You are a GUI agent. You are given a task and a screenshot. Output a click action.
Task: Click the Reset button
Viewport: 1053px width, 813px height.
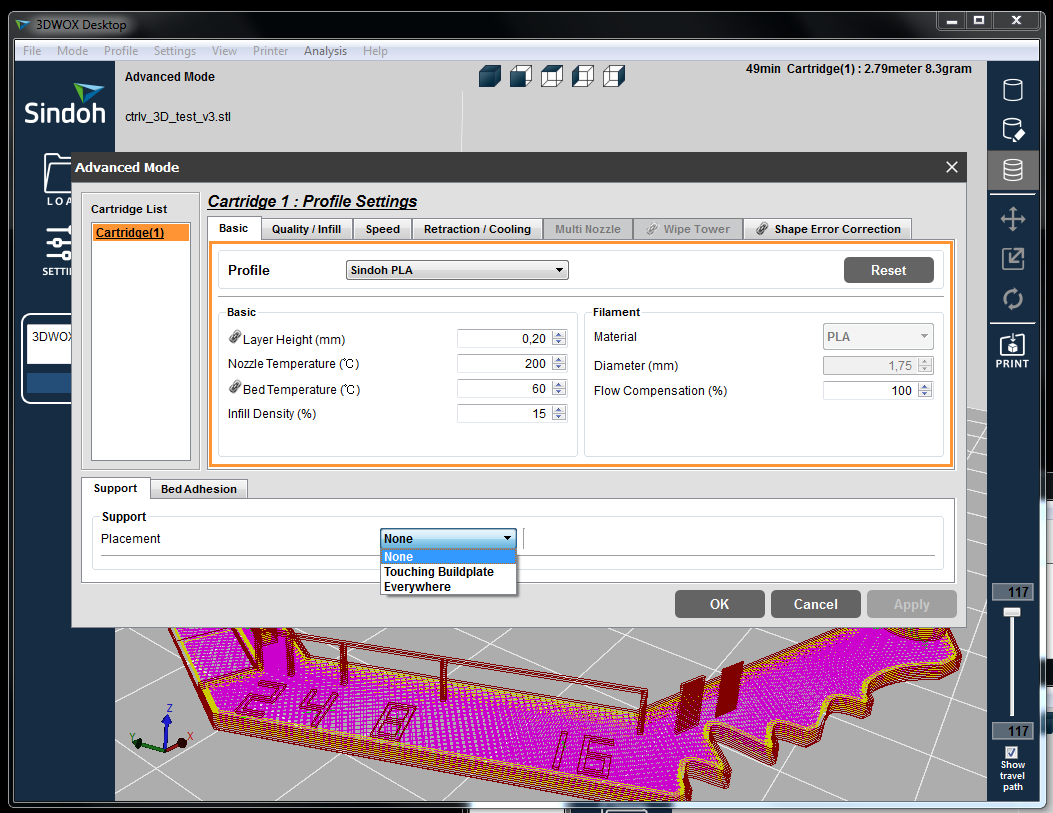[x=888, y=270]
